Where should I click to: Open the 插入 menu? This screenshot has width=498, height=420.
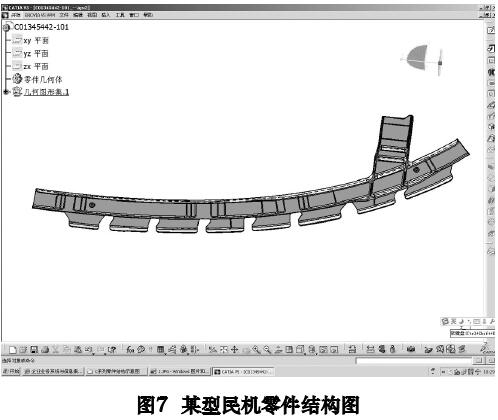(x=105, y=15)
